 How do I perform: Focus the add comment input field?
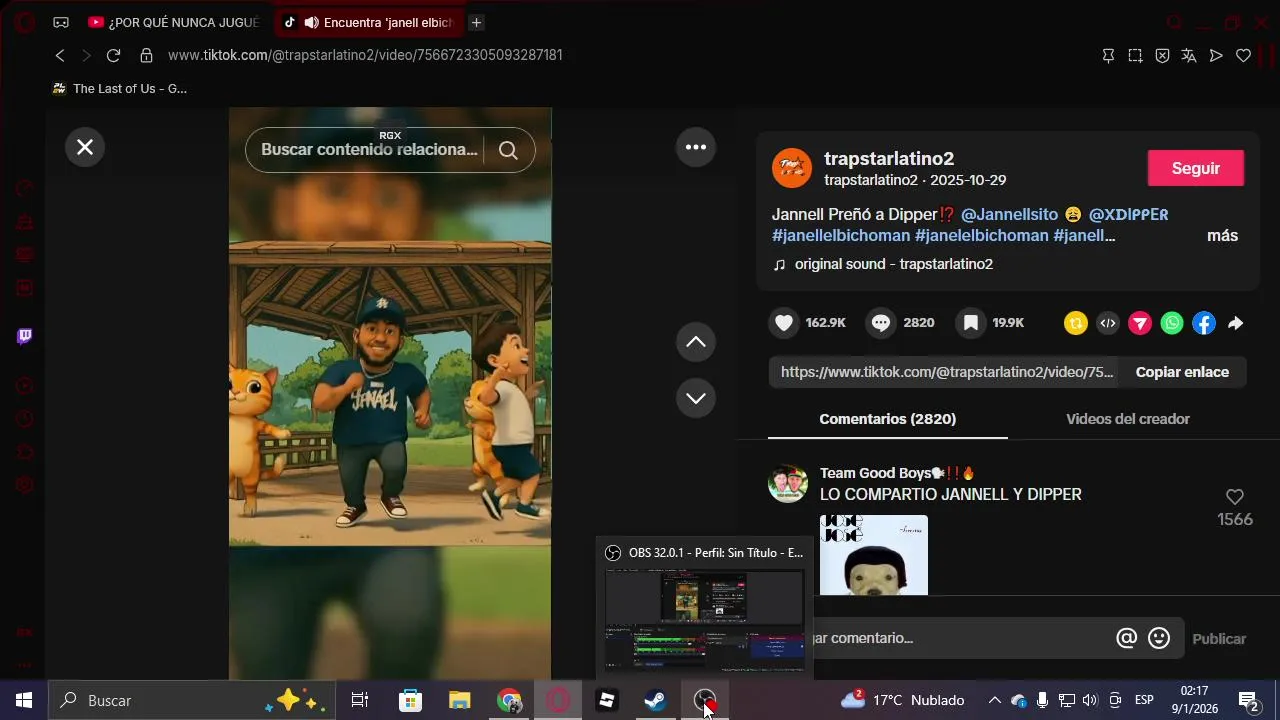coord(960,638)
